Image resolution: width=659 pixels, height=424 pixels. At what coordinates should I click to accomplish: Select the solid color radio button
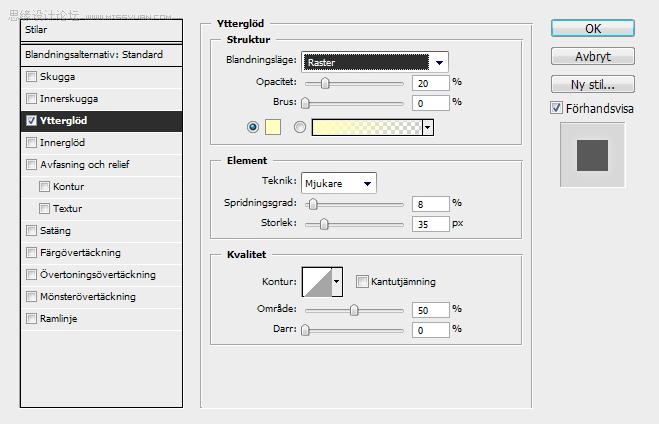tap(252, 127)
